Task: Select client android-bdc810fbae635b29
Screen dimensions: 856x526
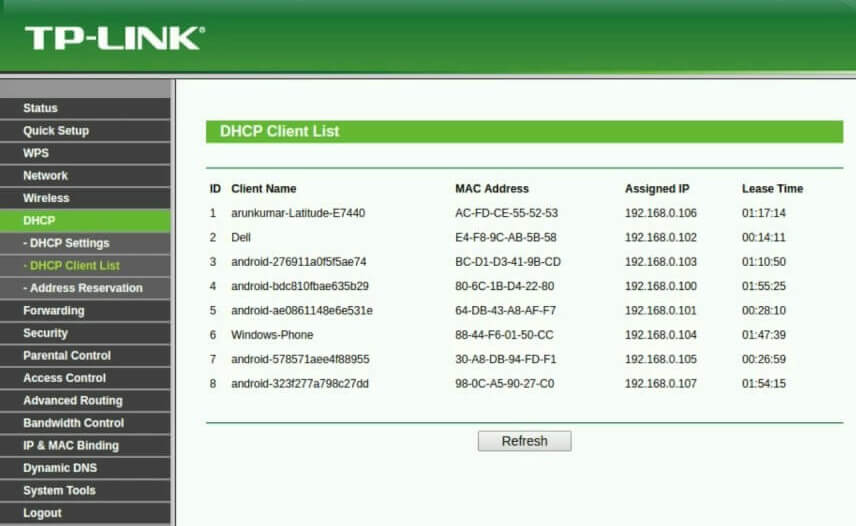Action: (x=300, y=286)
